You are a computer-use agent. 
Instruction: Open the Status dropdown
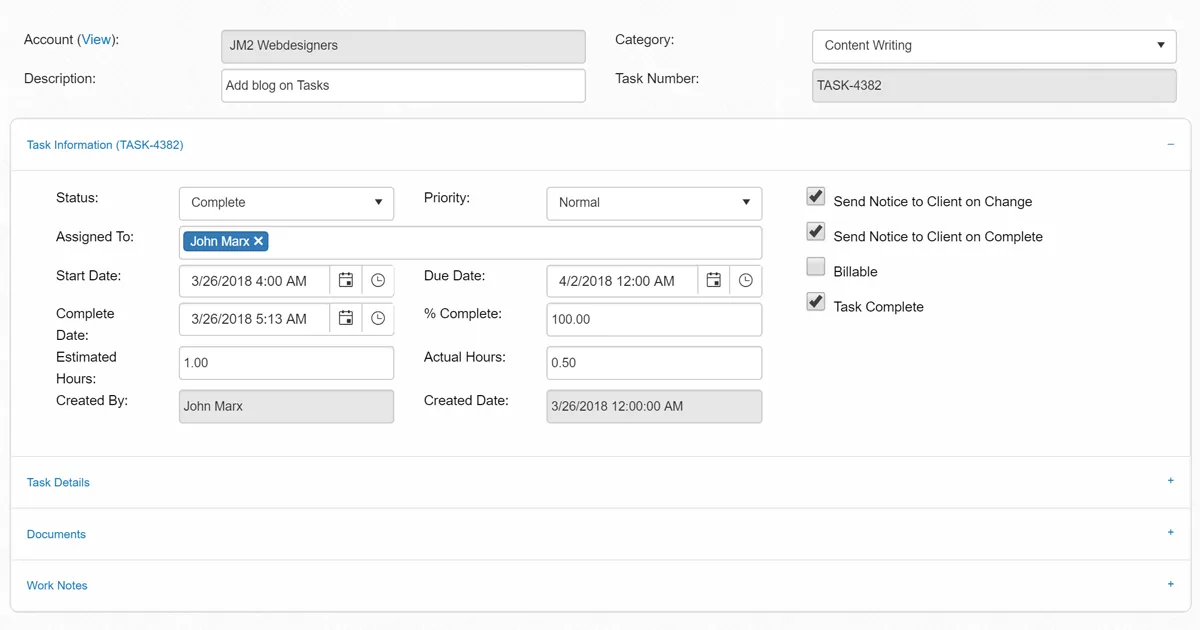pos(286,203)
